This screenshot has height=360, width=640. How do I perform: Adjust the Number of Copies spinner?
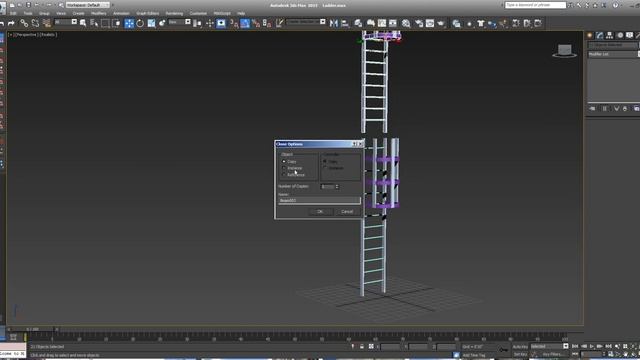(x=337, y=187)
